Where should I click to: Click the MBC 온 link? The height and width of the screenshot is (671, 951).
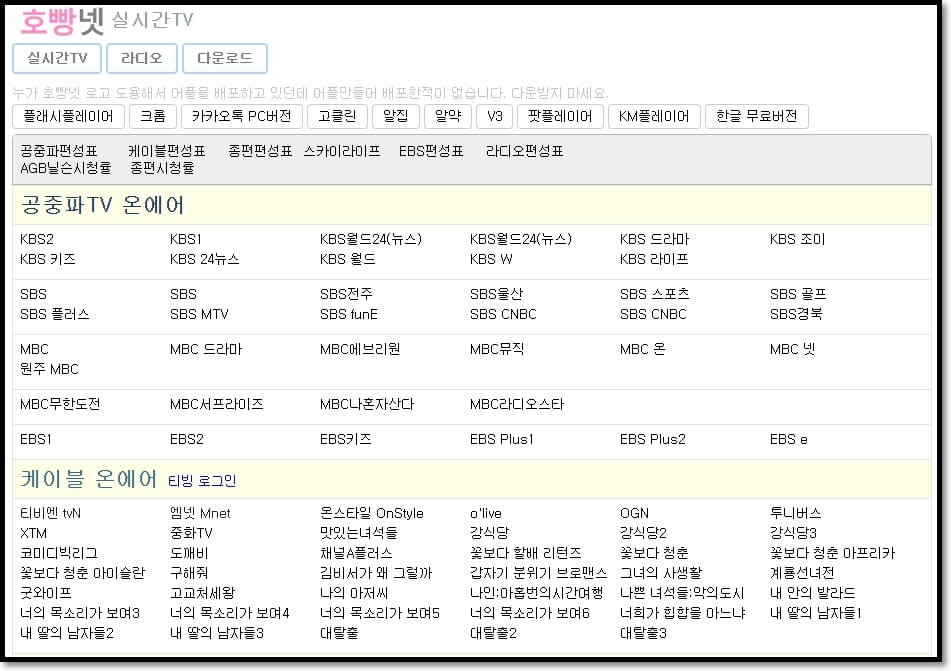click(x=642, y=349)
